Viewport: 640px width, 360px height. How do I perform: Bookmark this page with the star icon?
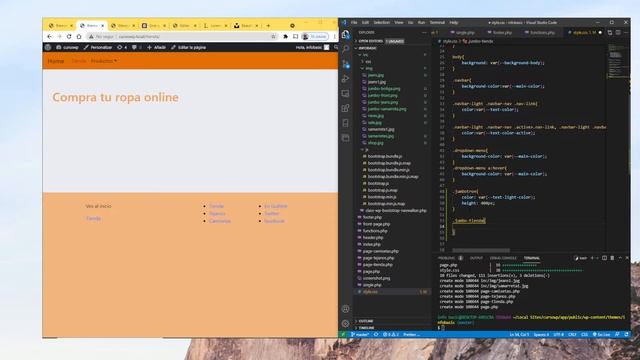273,36
